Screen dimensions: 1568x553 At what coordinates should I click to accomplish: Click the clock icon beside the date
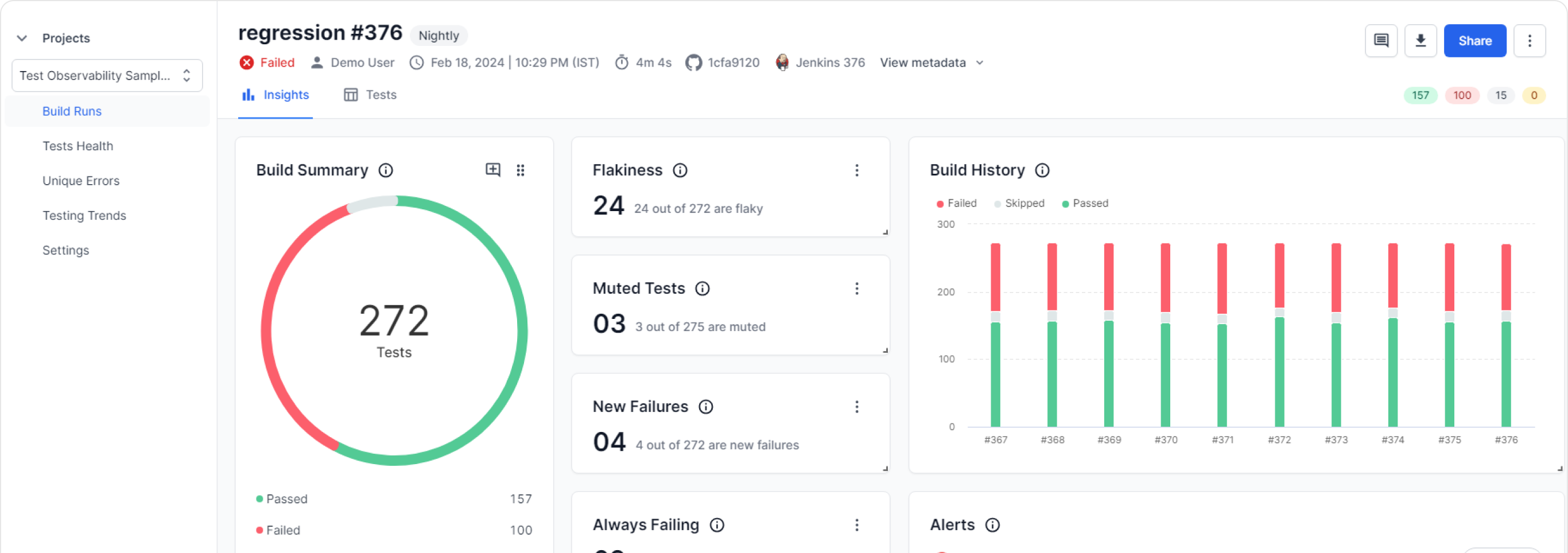(x=416, y=63)
